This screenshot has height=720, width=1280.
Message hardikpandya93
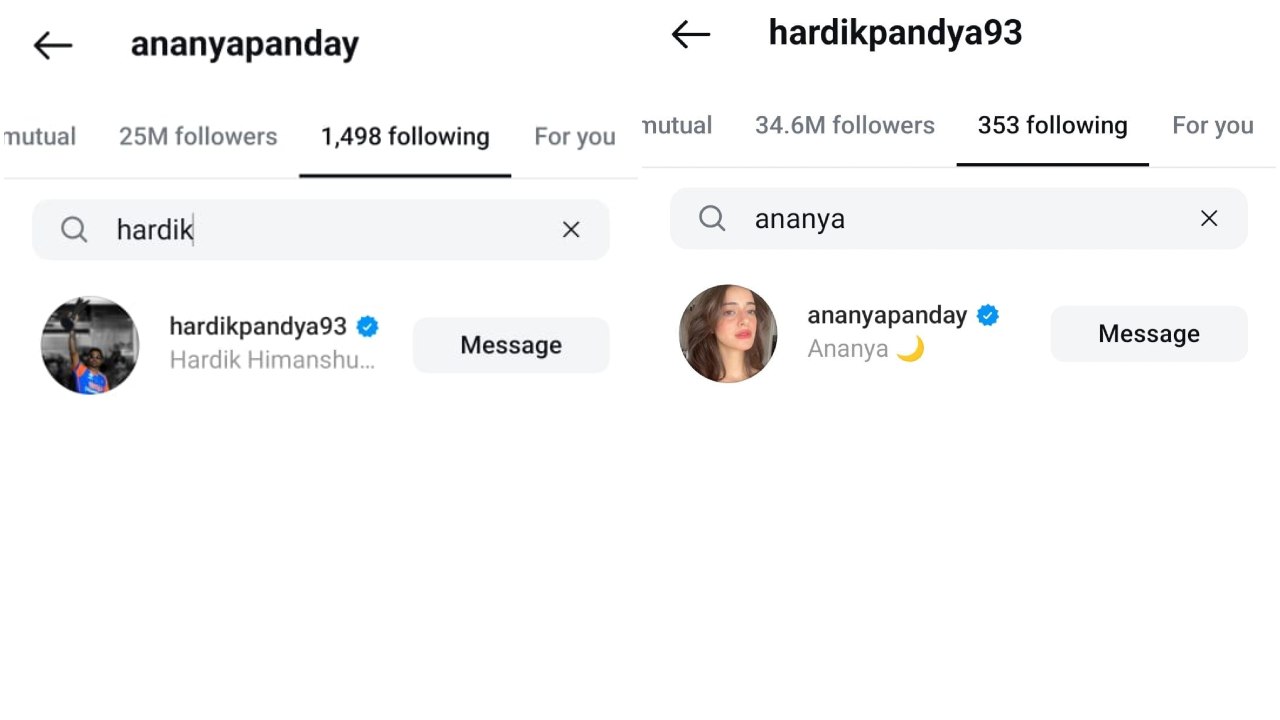tap(511, 345)
